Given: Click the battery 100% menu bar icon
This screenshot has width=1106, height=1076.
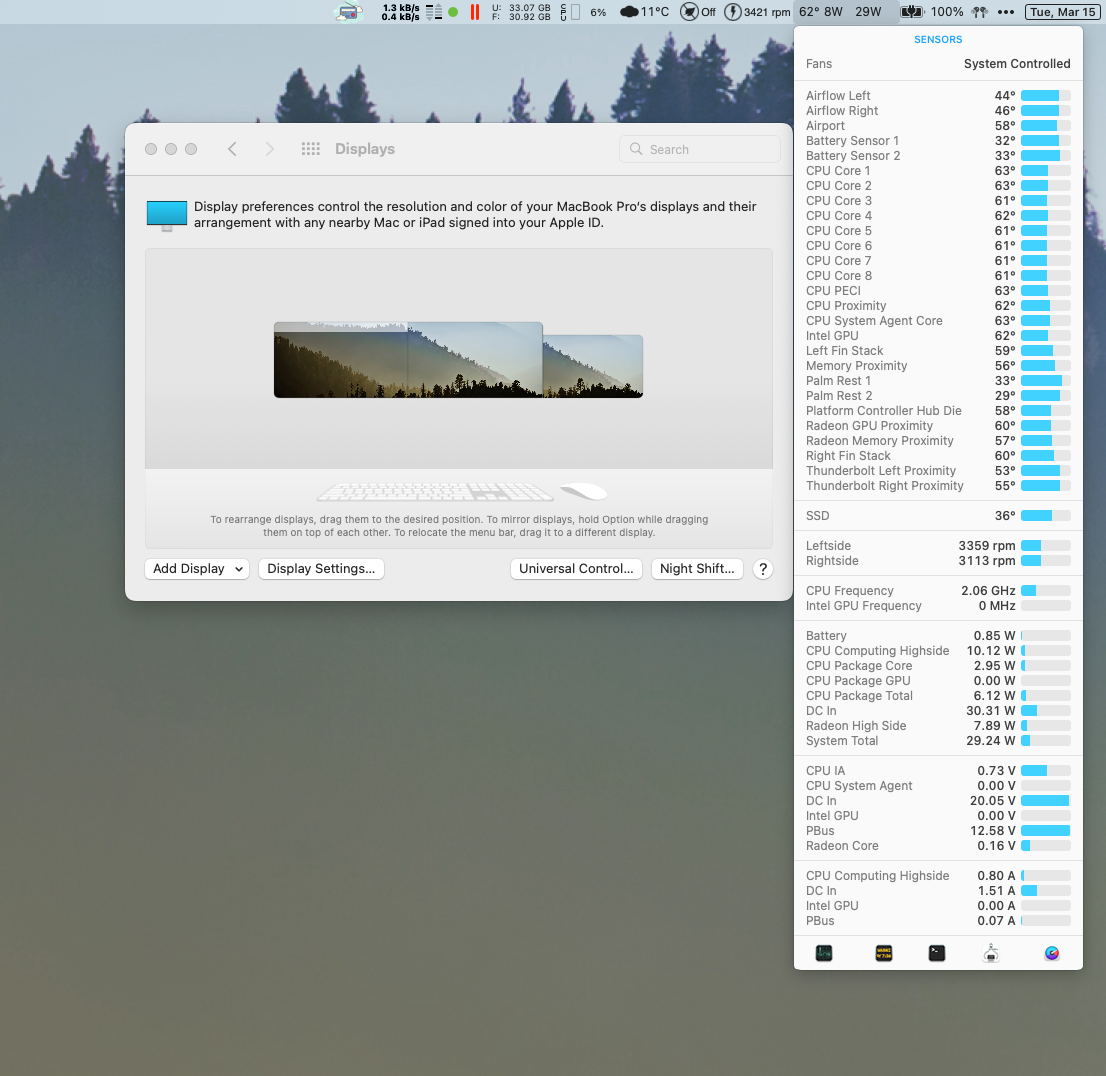Looking at the screenshot, I should point(932,12).
